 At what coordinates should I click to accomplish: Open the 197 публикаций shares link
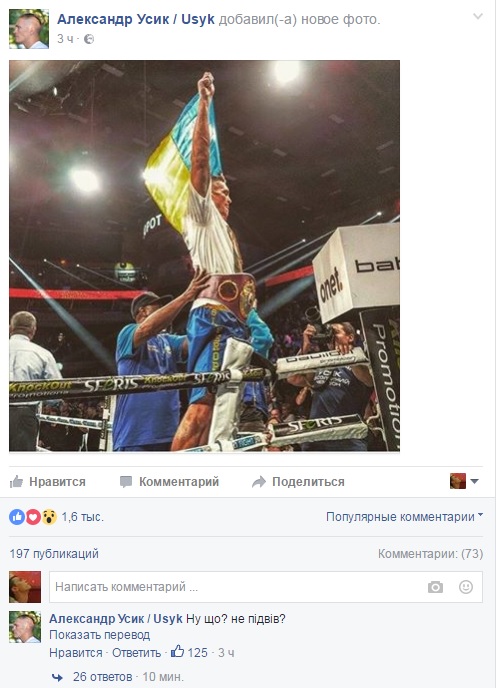click(x=54, y=554)
